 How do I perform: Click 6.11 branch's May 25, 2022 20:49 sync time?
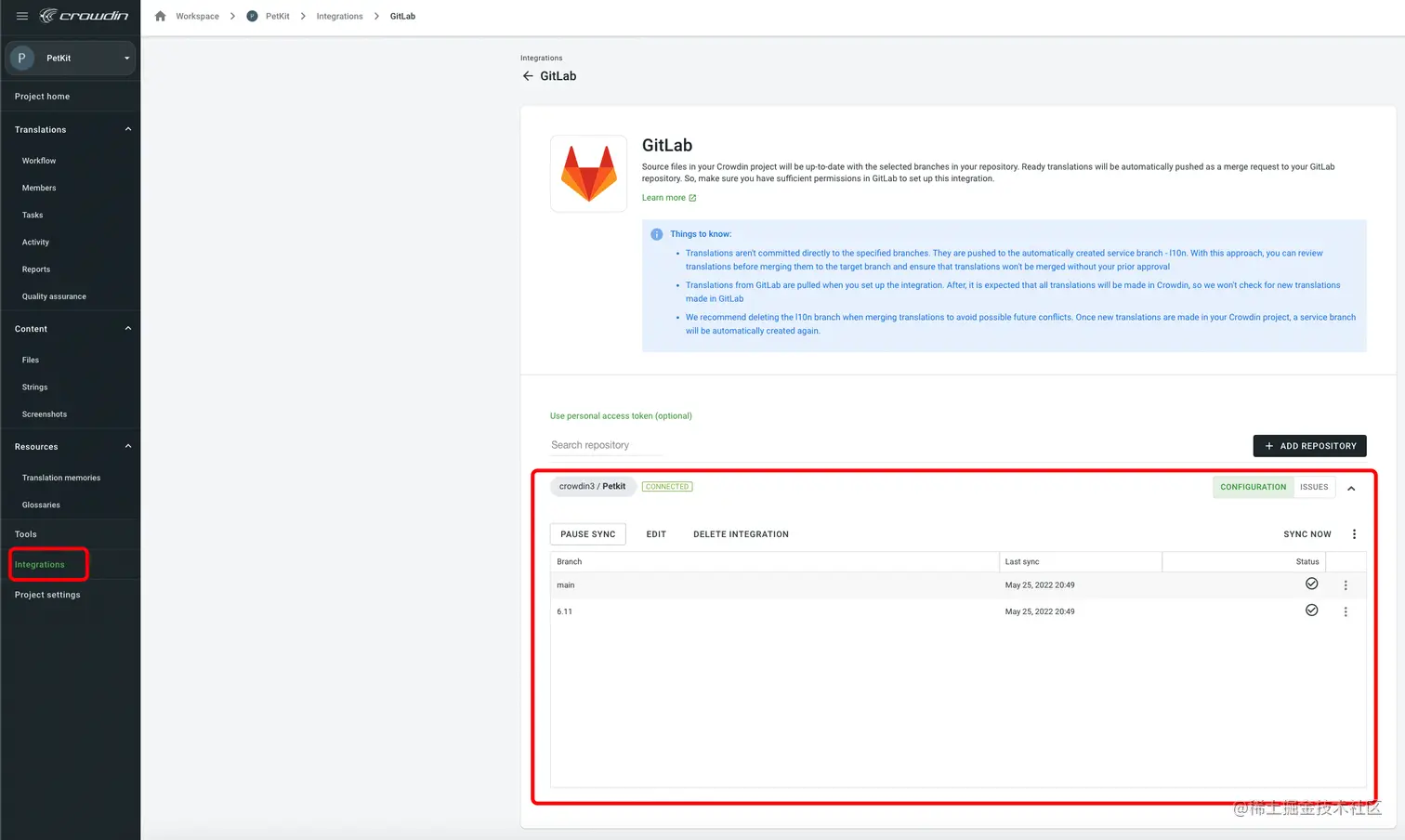[x=1040, y=611]
